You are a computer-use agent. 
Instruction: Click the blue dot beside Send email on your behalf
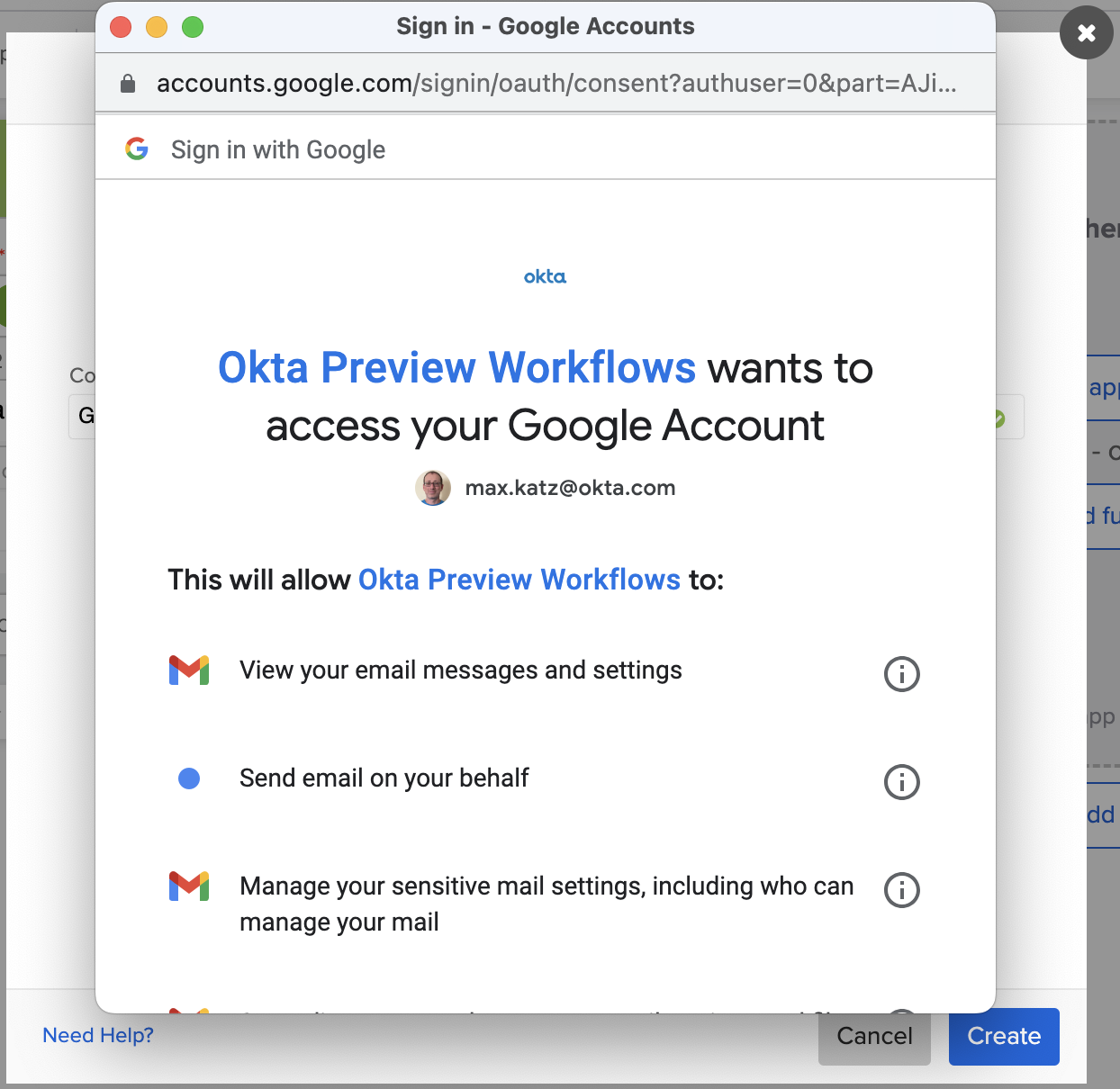coord(189,778)
